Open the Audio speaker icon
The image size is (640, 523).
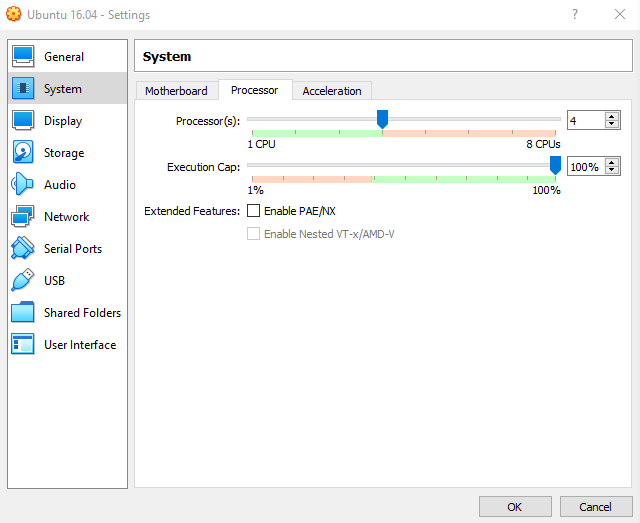pos(23,184)
